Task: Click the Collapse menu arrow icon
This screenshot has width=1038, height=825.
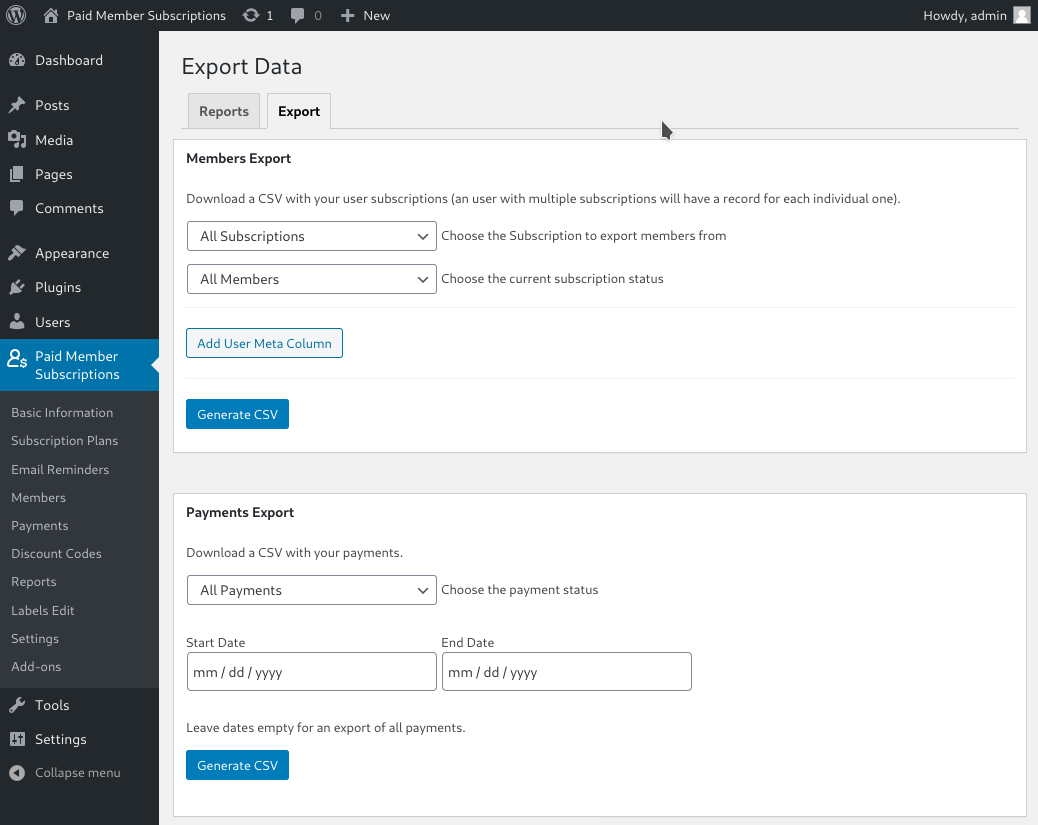Action: (x=17, y=773)
